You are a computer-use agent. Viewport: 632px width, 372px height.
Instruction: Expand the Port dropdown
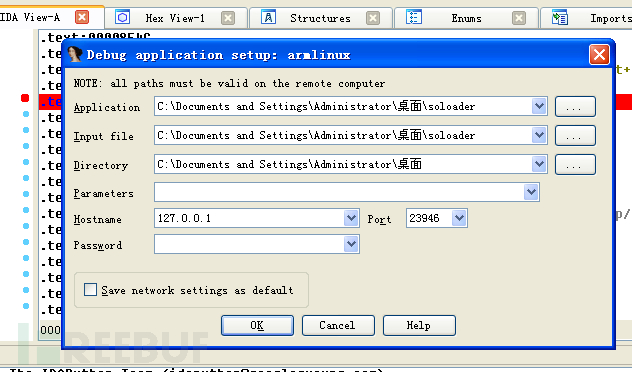click(459, 218)
